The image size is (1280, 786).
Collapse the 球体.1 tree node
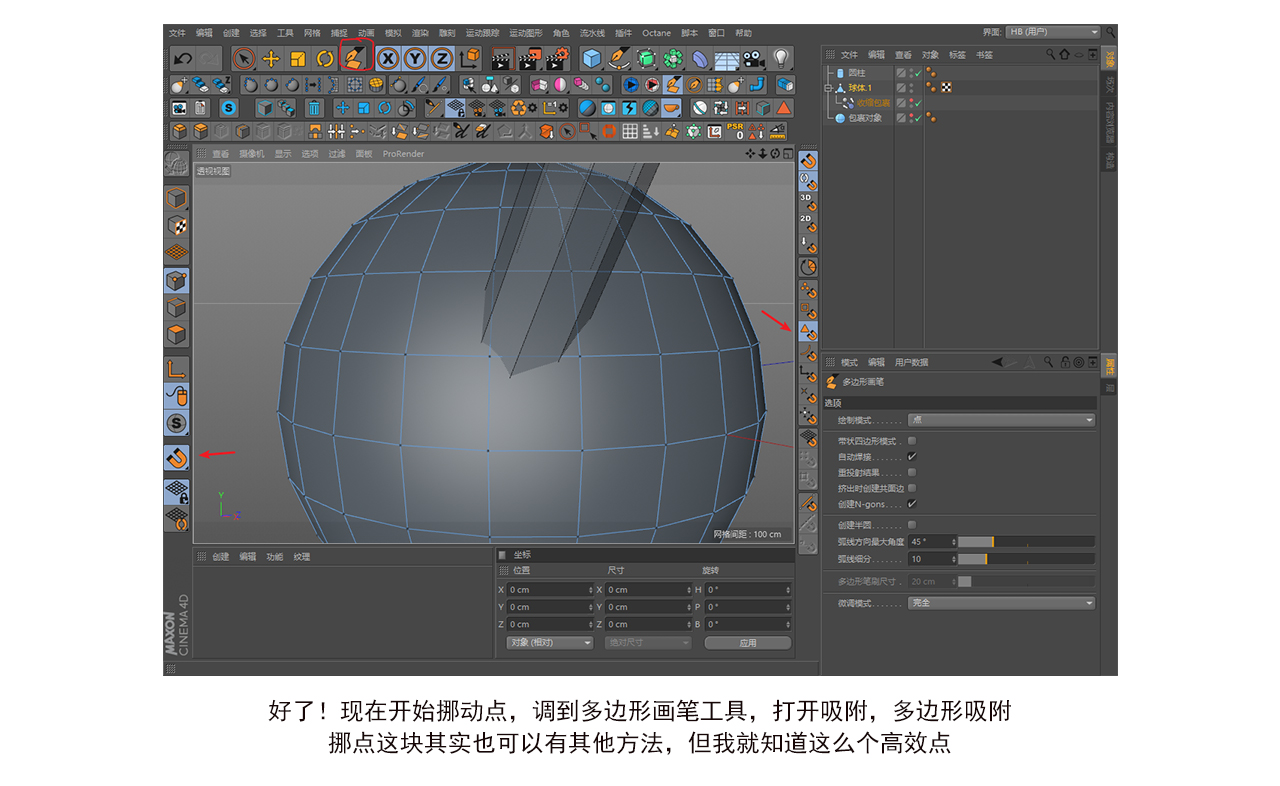tap(828, 88)
